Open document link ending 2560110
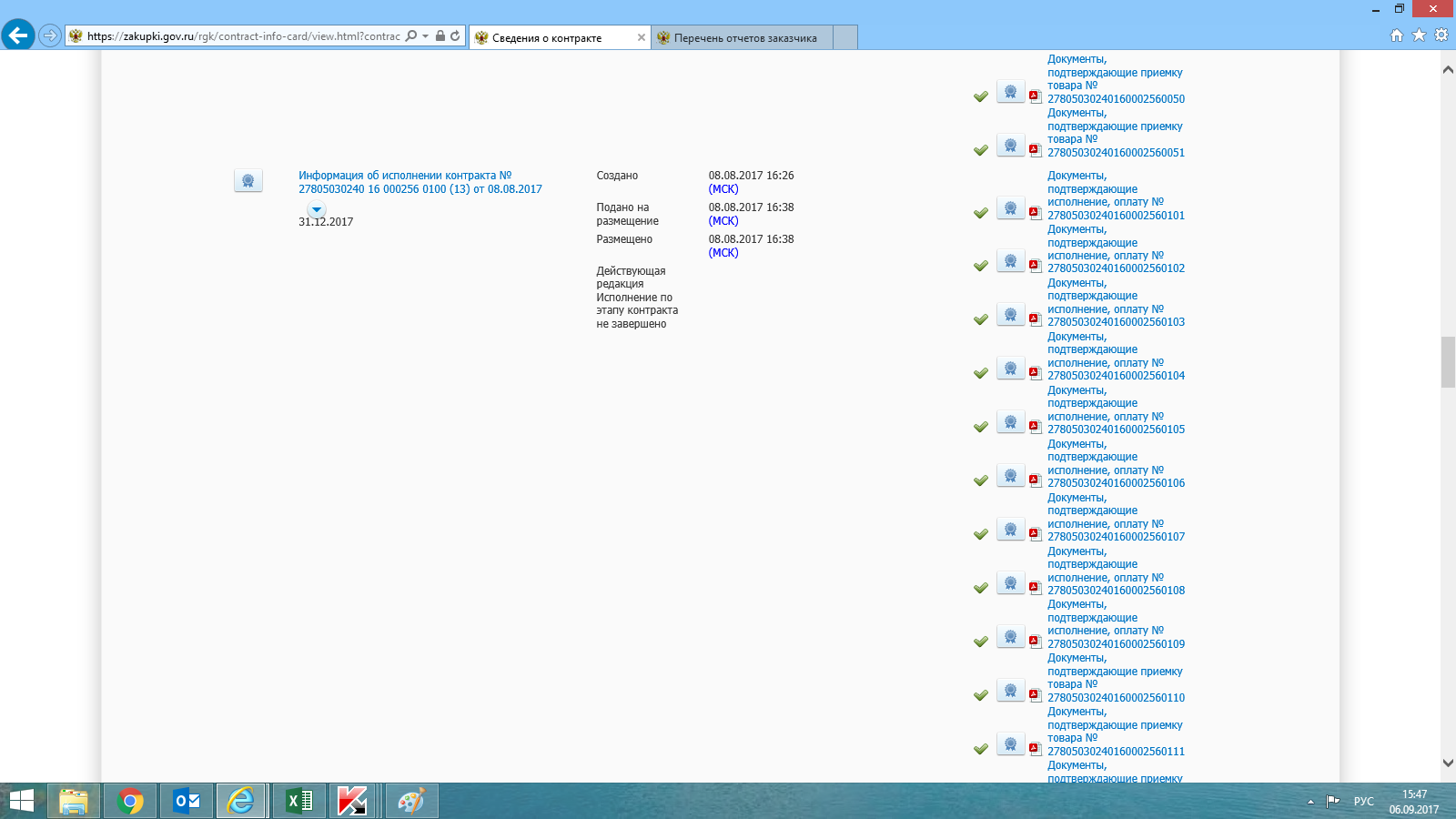 1116,678
